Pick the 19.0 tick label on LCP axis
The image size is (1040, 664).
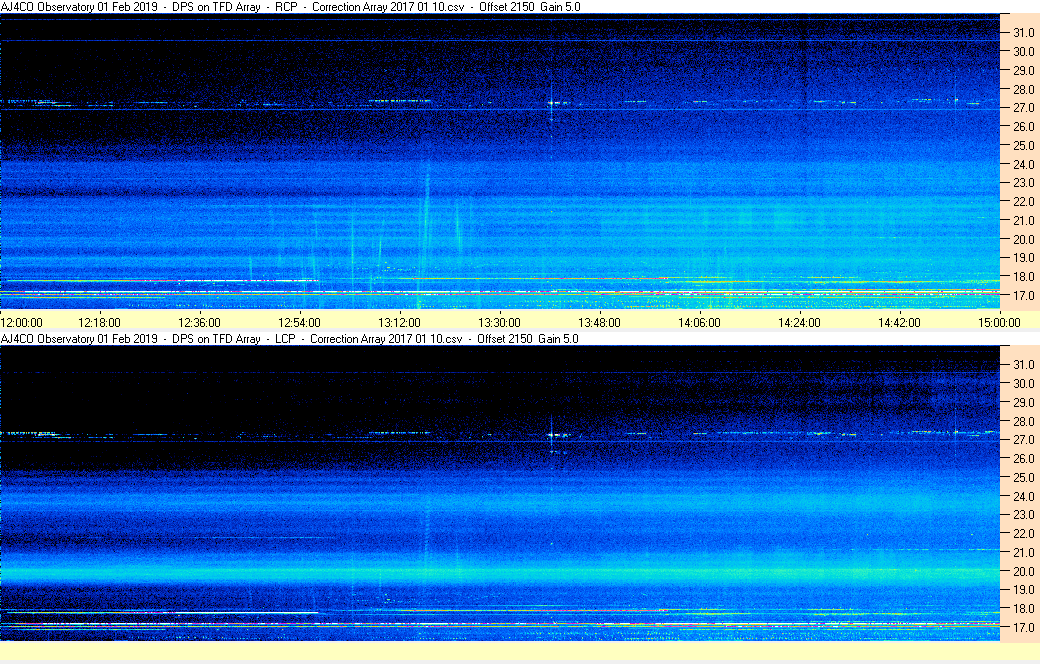coord(1023,589)
